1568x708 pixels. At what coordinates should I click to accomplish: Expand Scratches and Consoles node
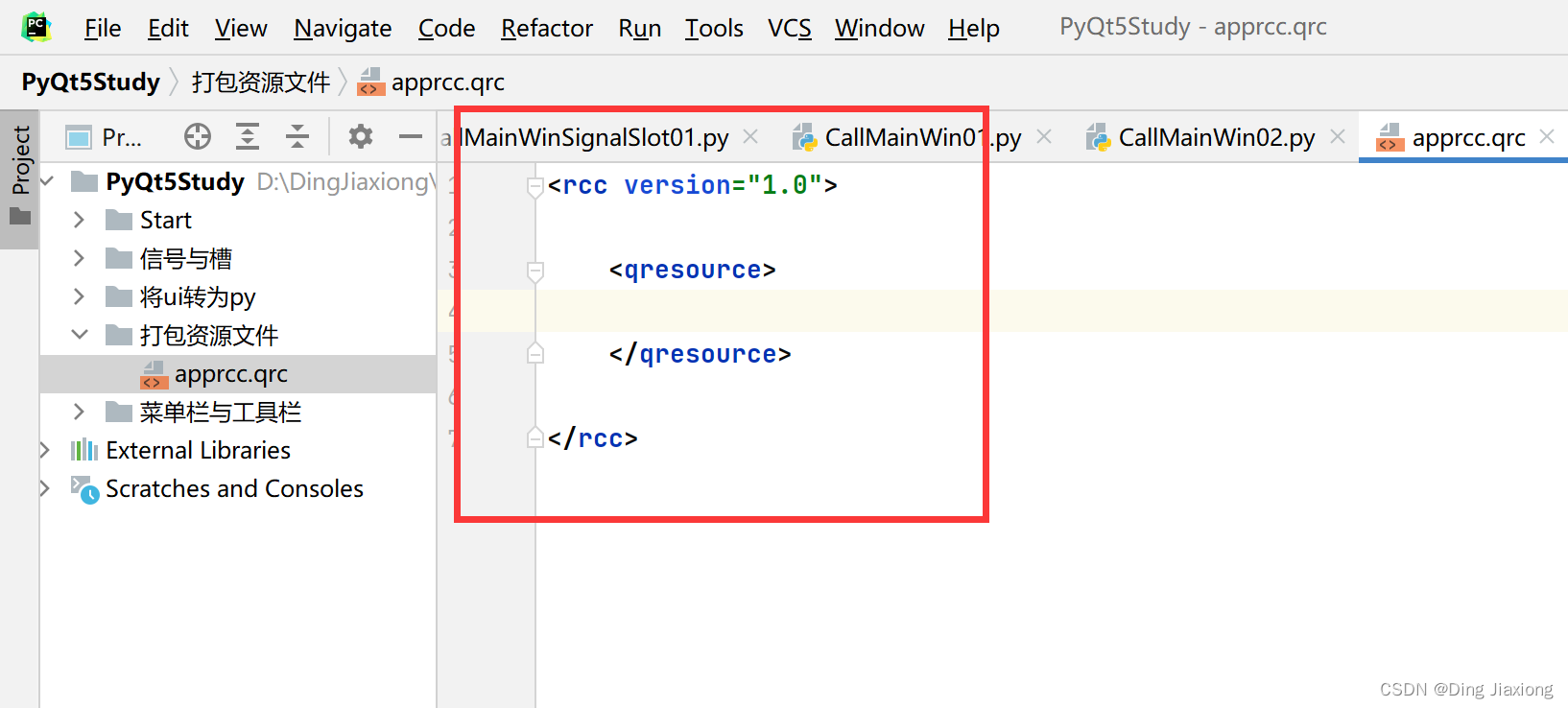(45, 488)
